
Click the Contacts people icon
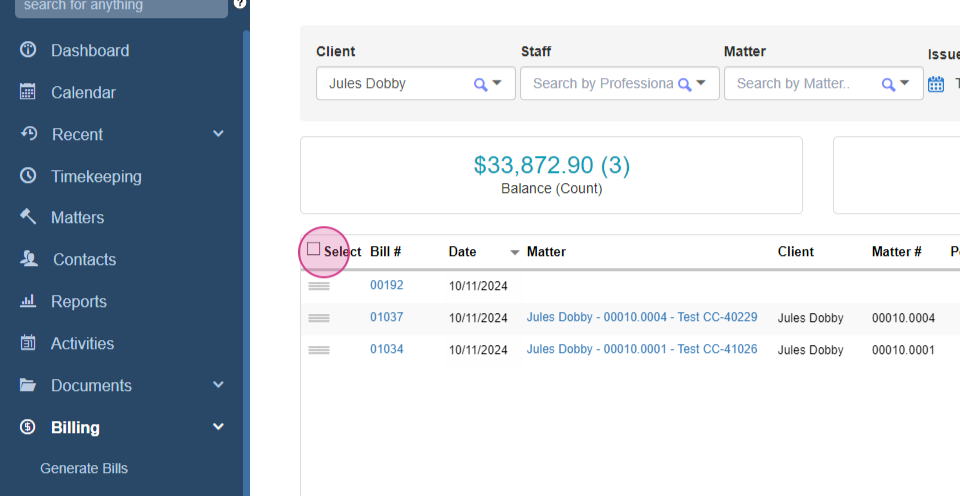coord(29,259)
